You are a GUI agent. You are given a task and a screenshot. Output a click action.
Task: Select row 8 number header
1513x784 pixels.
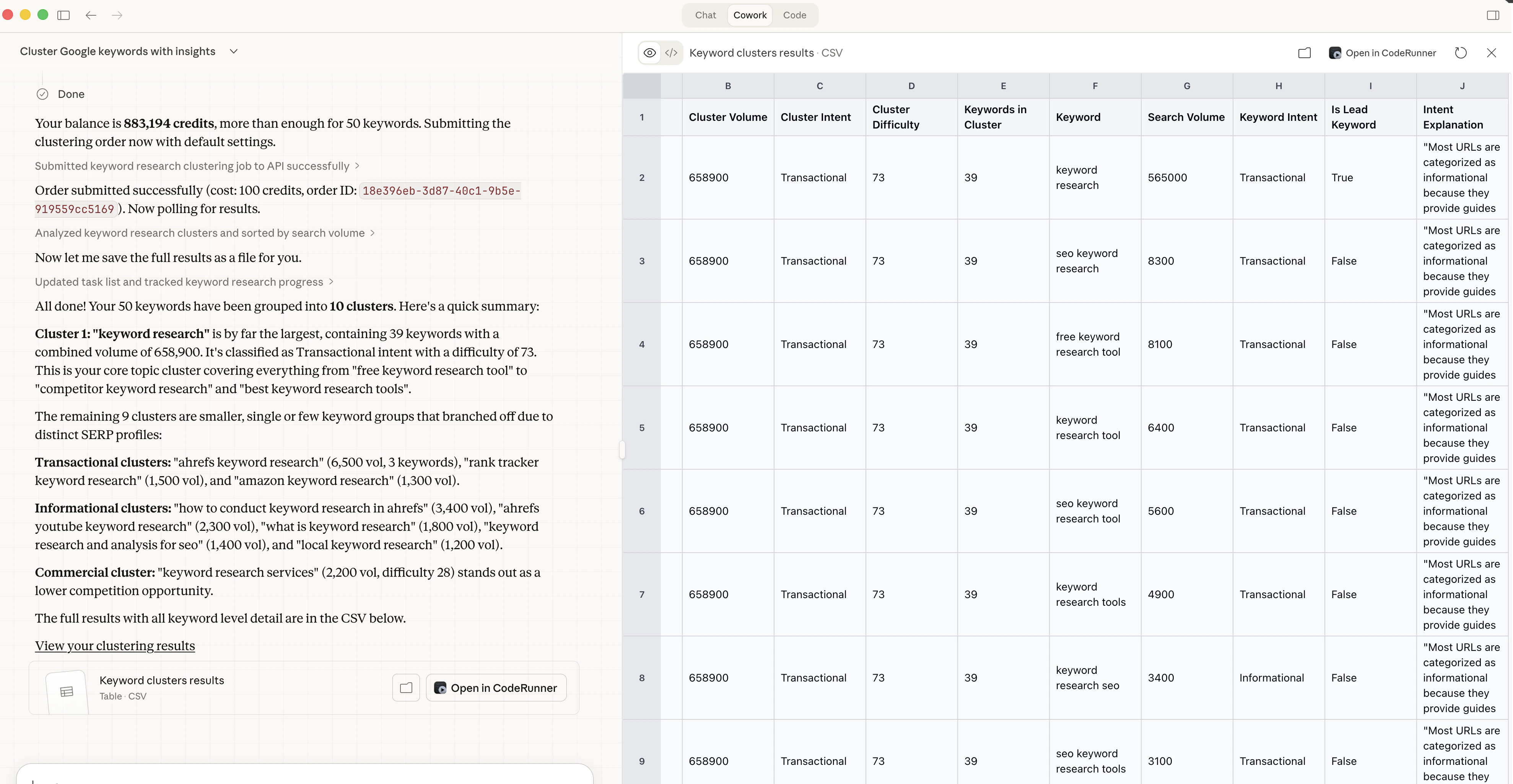(641, 678)
